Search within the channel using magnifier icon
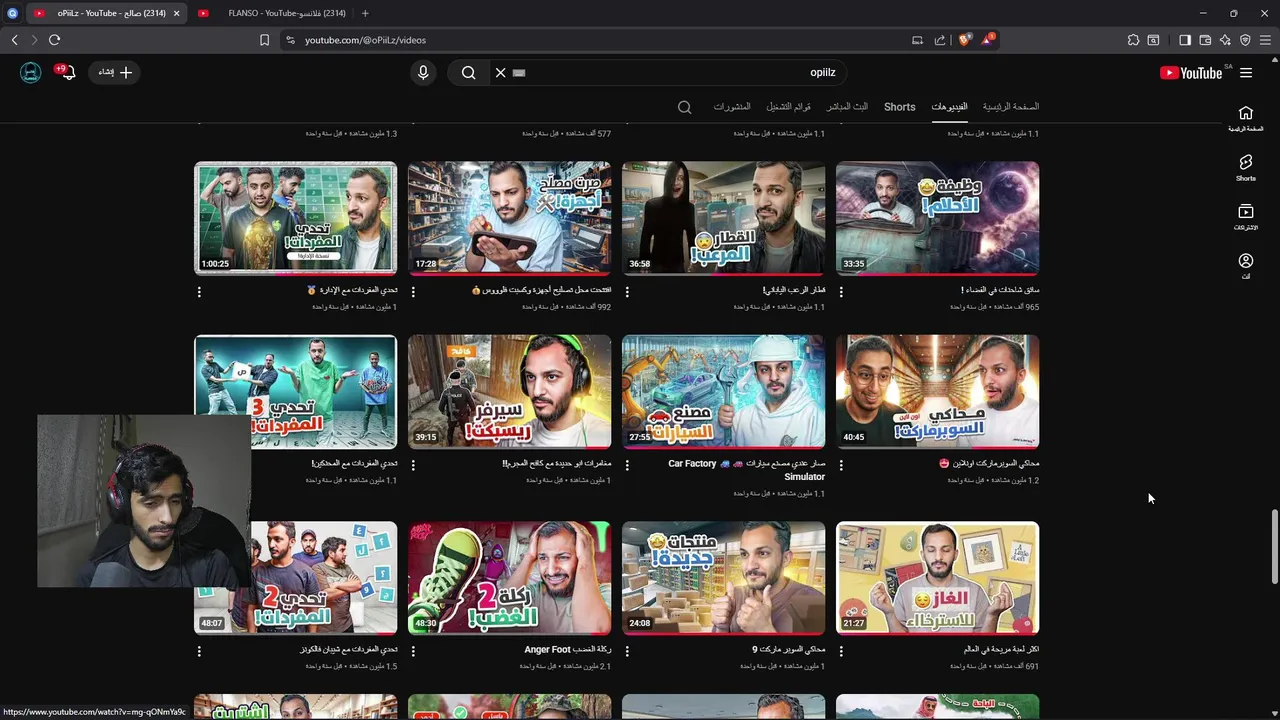Image resolution: width=1280 pixels, height=720 pixels. tap(684, 107)
